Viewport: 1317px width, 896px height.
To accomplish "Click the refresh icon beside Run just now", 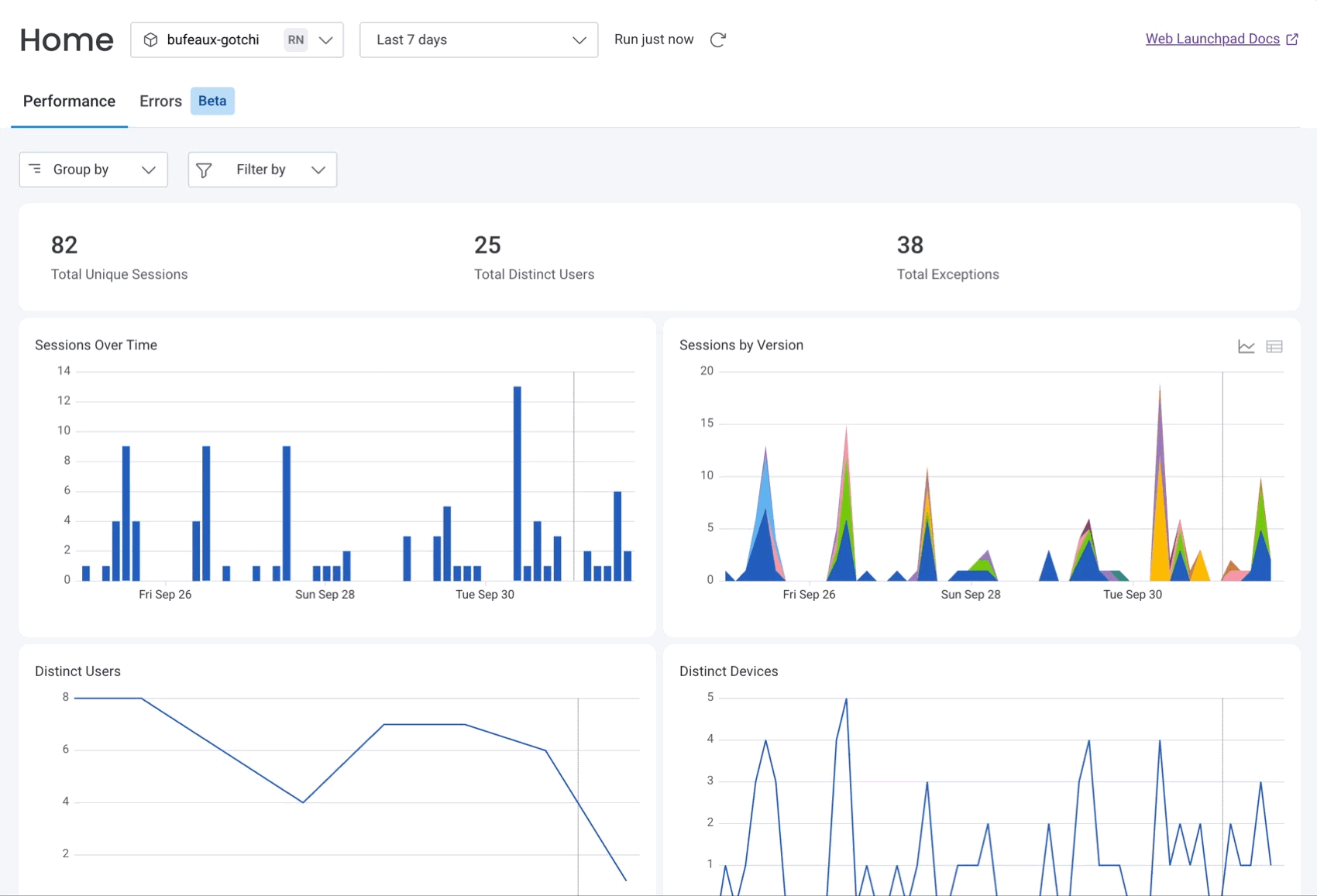I will coord(717,39).
